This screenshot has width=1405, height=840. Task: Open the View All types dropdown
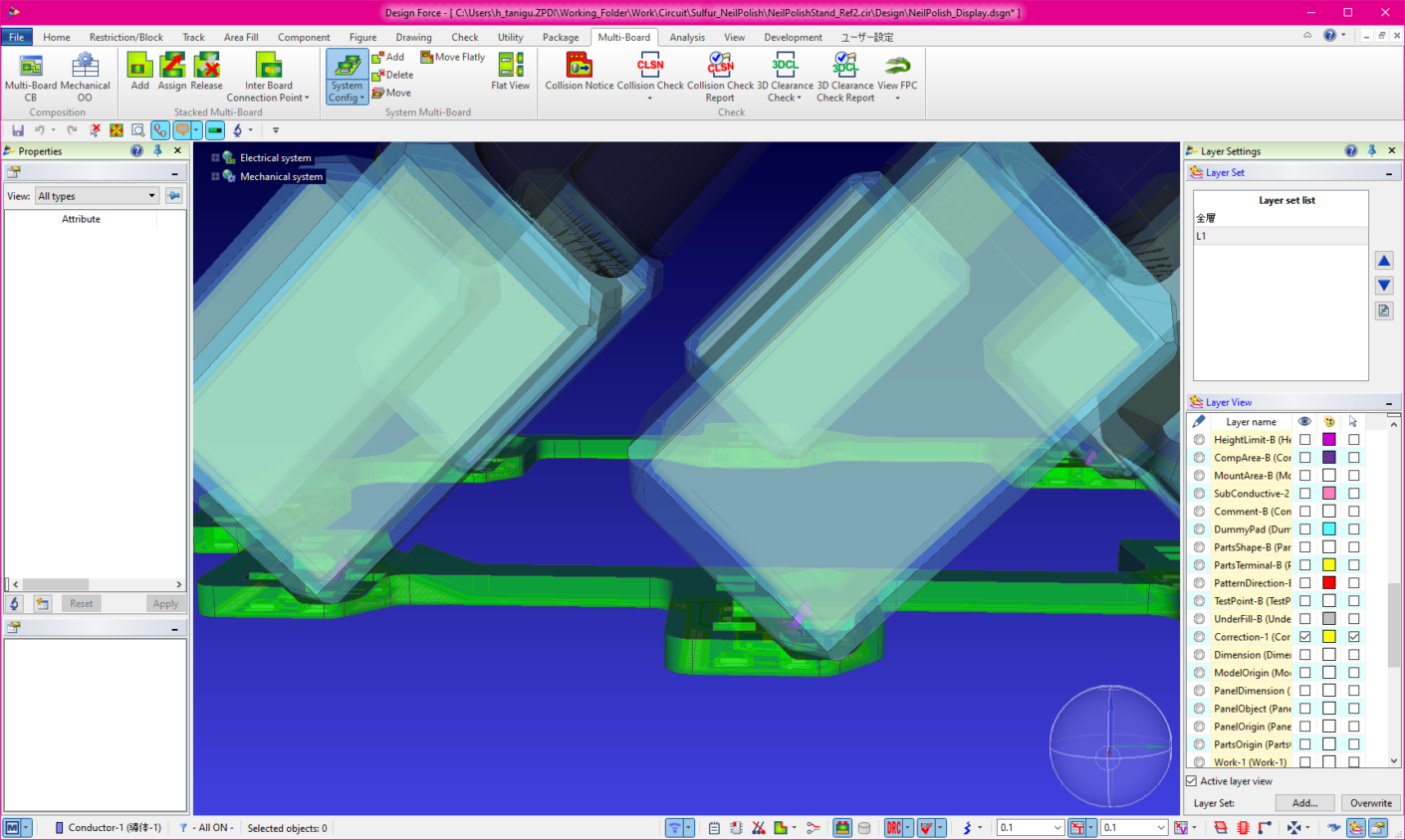[97, 196]
